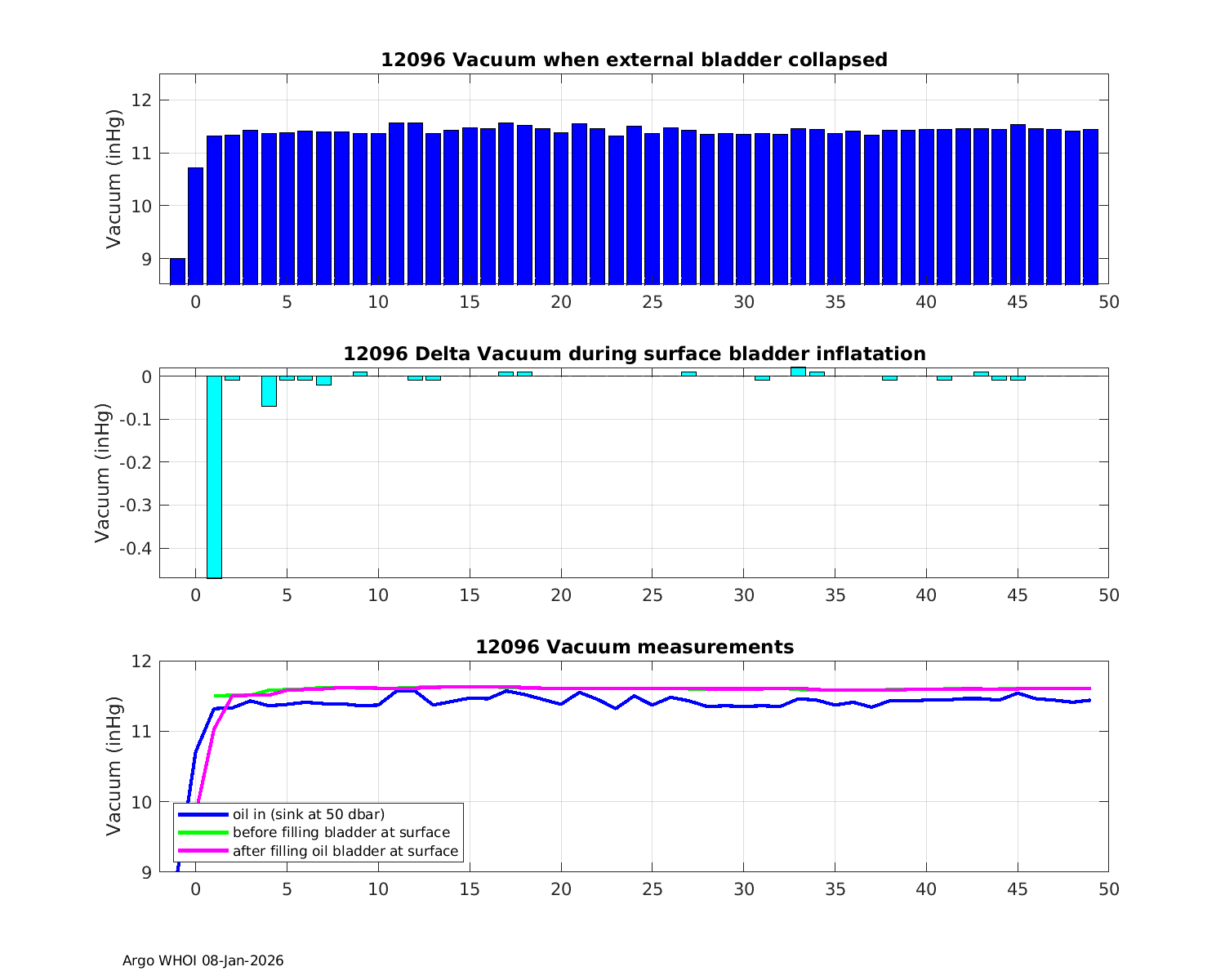Click the 'Argo WHOI 08-Jan-2026' footer text
Viewport: 1225px width, 980px height.
pos(203,961)
